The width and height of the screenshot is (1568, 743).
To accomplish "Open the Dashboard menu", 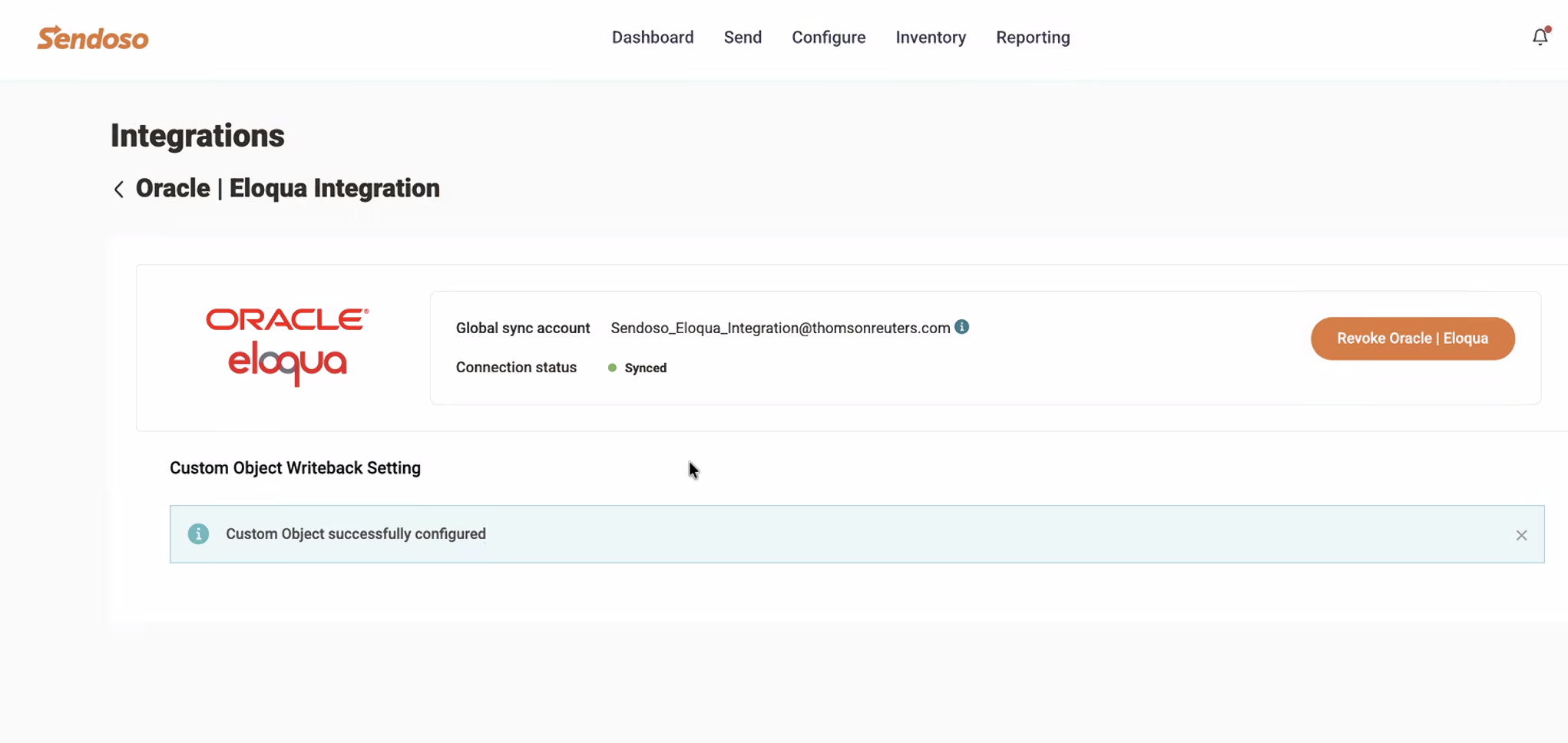I will [x=653, y=38].
